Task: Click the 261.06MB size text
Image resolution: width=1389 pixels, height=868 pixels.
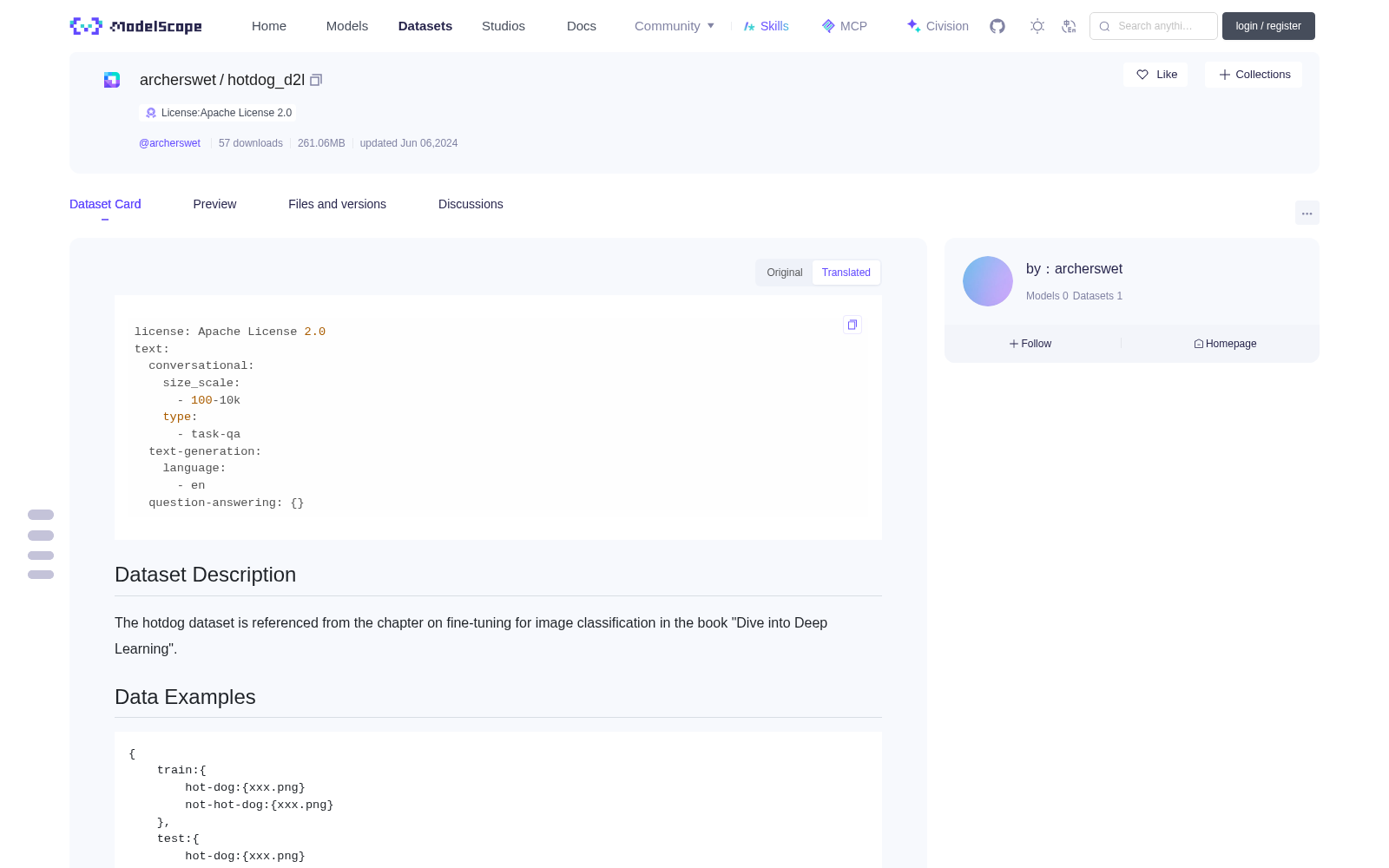Action: pyautogui.click(x=321, y=143)
